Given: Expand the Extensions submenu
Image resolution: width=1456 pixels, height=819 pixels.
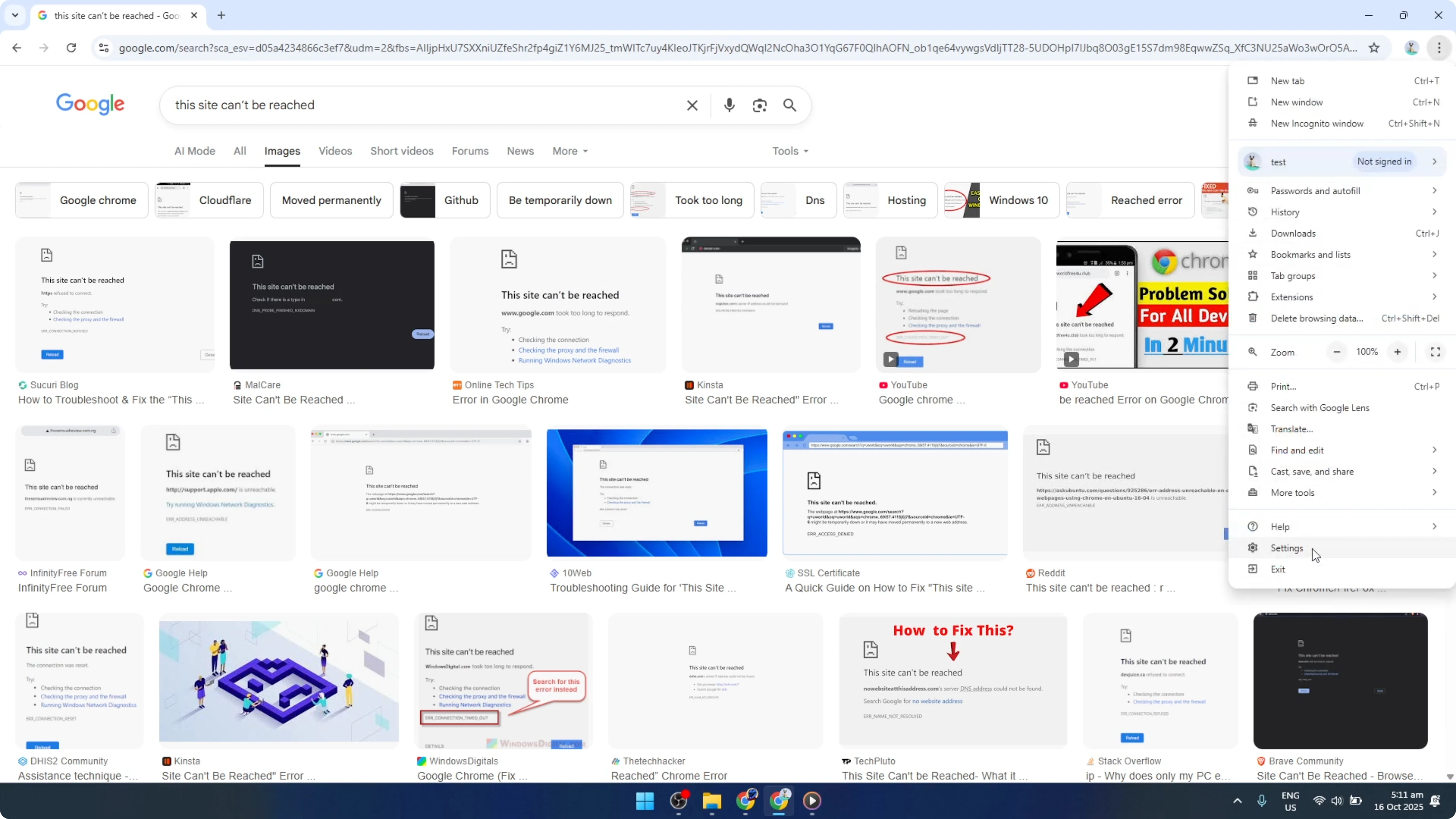Looking at the screenshot, I should point(1342,297).
